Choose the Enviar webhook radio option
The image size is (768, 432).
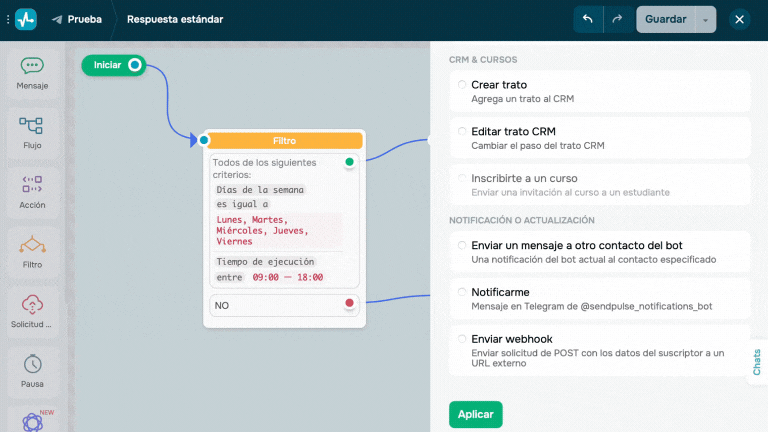[x=462, y=338]
